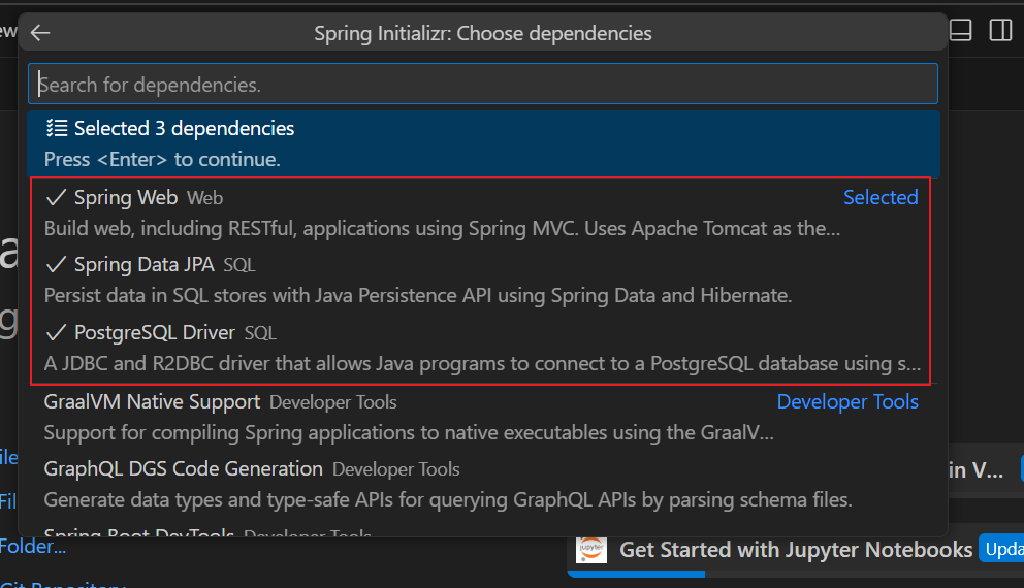This screenshot has width=1024, height=588.
Task: Click the back arrow in Spring Initializr dialog
Action: [x=40, y=31]
